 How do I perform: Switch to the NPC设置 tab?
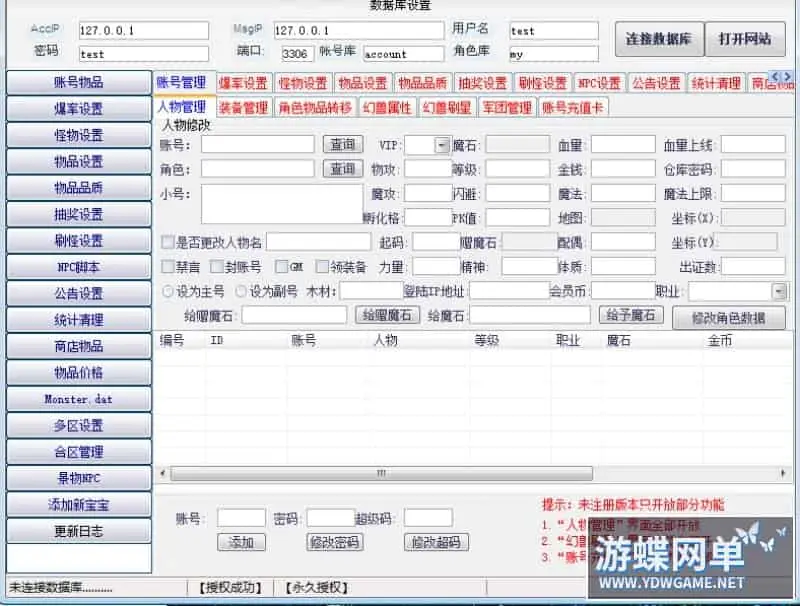(599, 83)
